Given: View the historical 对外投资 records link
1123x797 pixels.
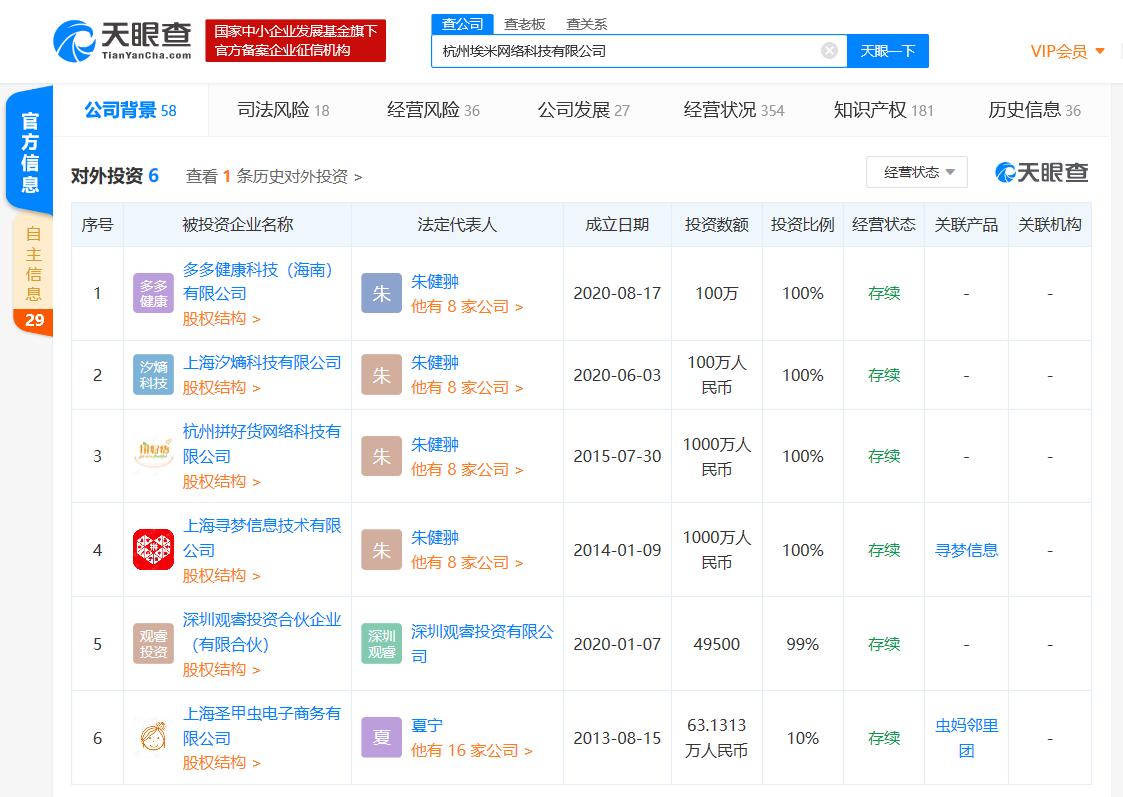Looking at the screenshot, I should (x=274, y=176).
